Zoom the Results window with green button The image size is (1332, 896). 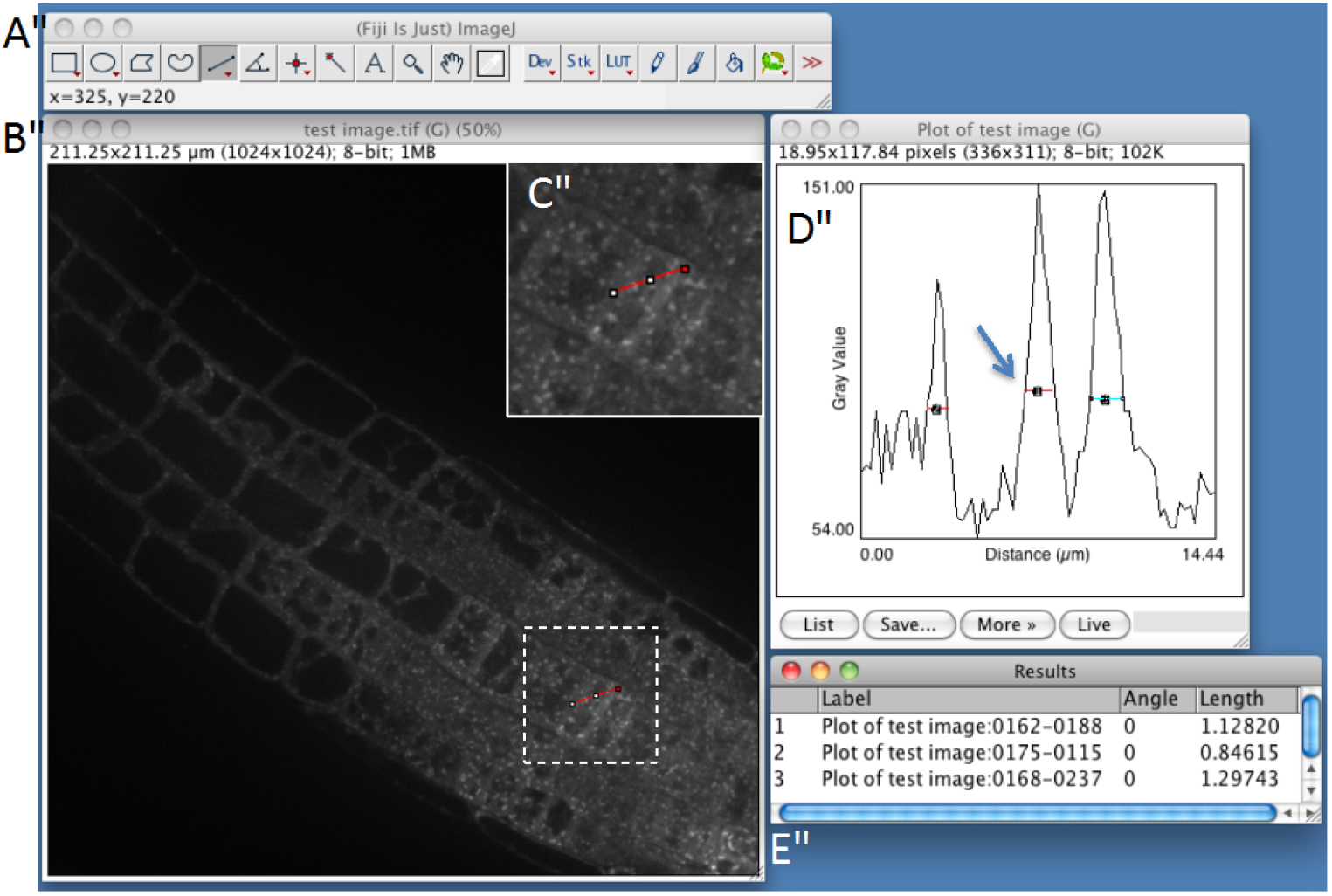(849, 671)
